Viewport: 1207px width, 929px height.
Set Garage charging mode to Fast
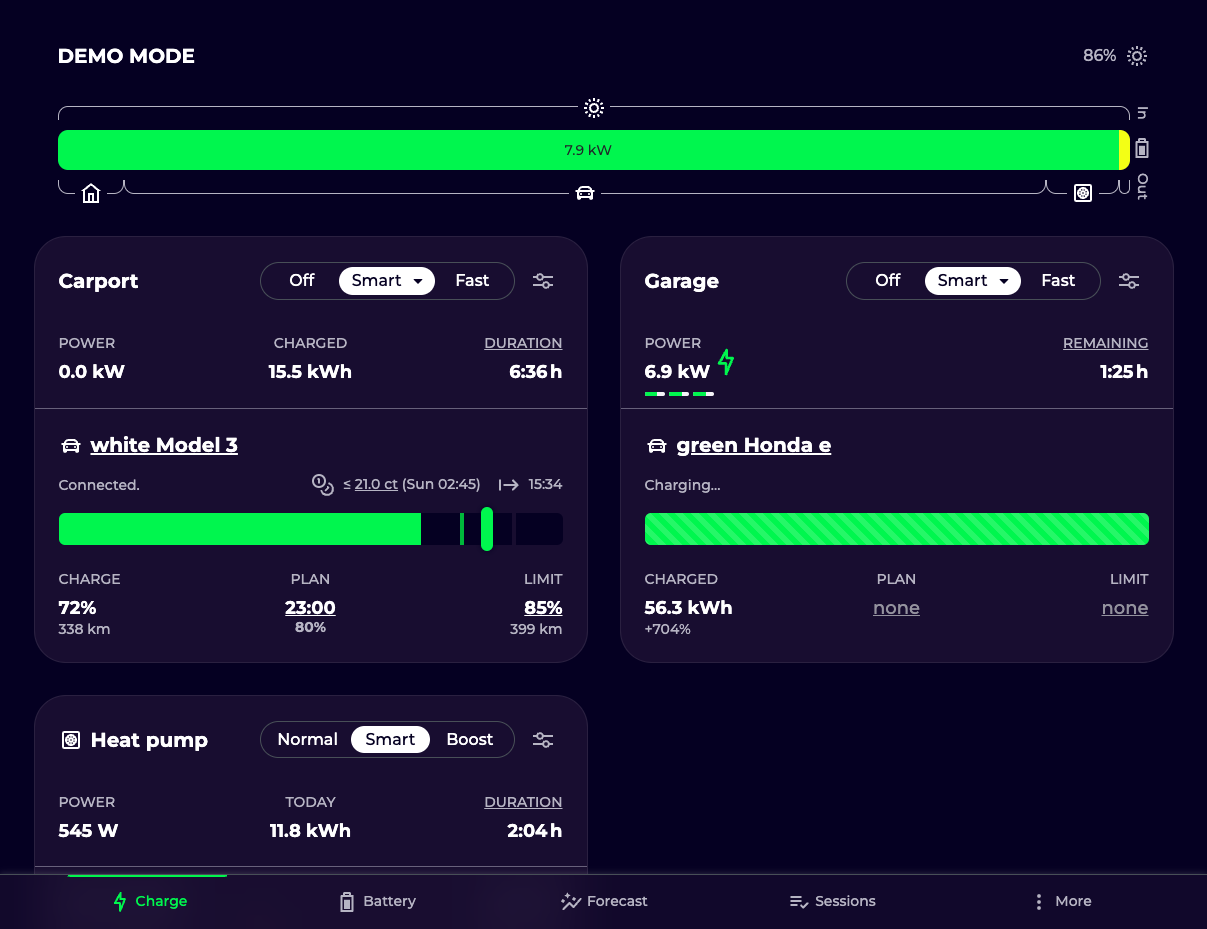tap(1058, 281)
